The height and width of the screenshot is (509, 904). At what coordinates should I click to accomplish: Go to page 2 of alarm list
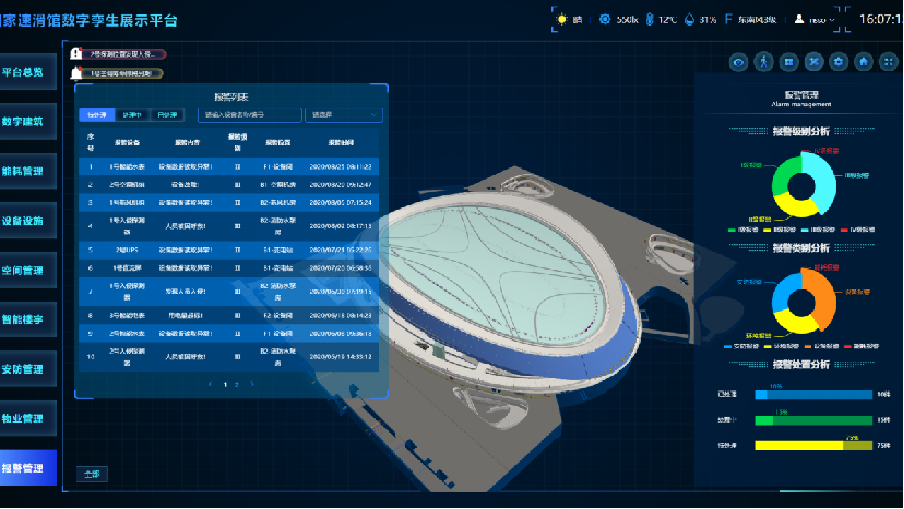pyautogui.click(x=237, y=384)
